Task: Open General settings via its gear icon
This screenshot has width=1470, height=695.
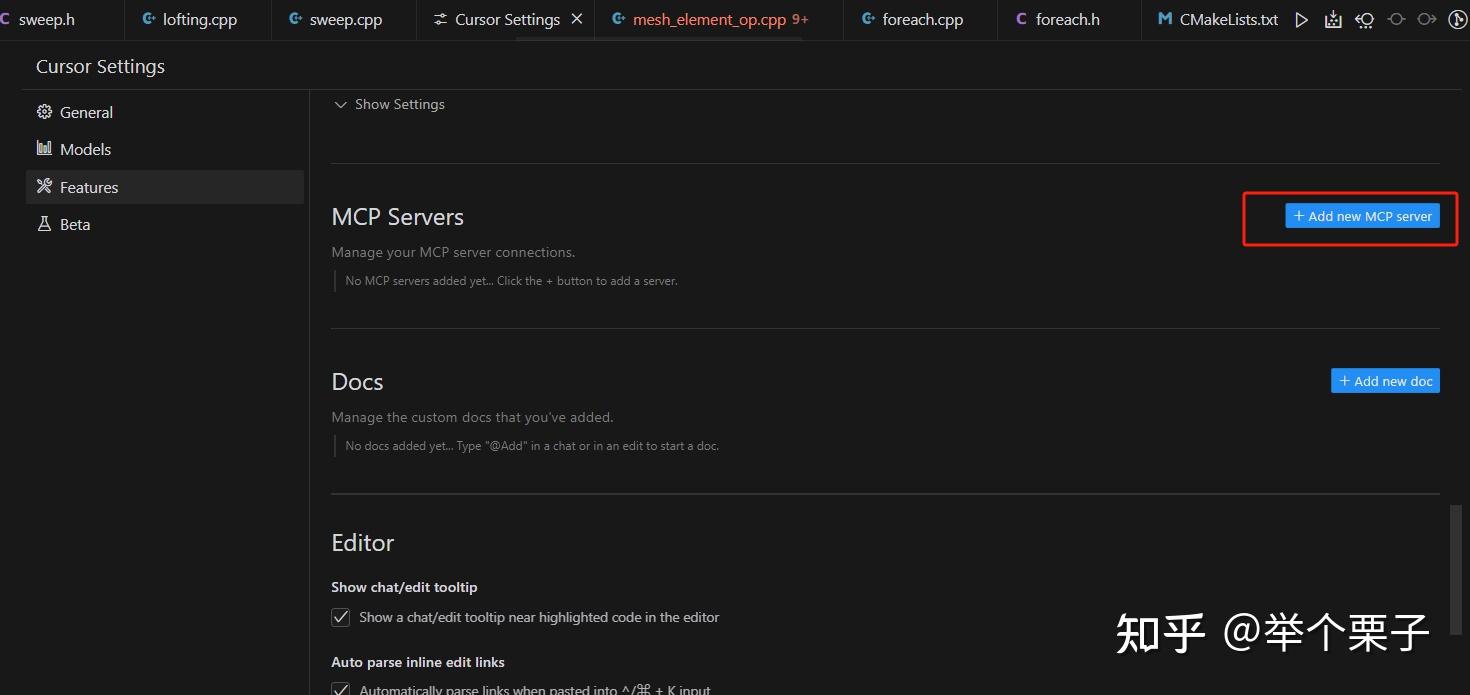Action: (44, 112)
